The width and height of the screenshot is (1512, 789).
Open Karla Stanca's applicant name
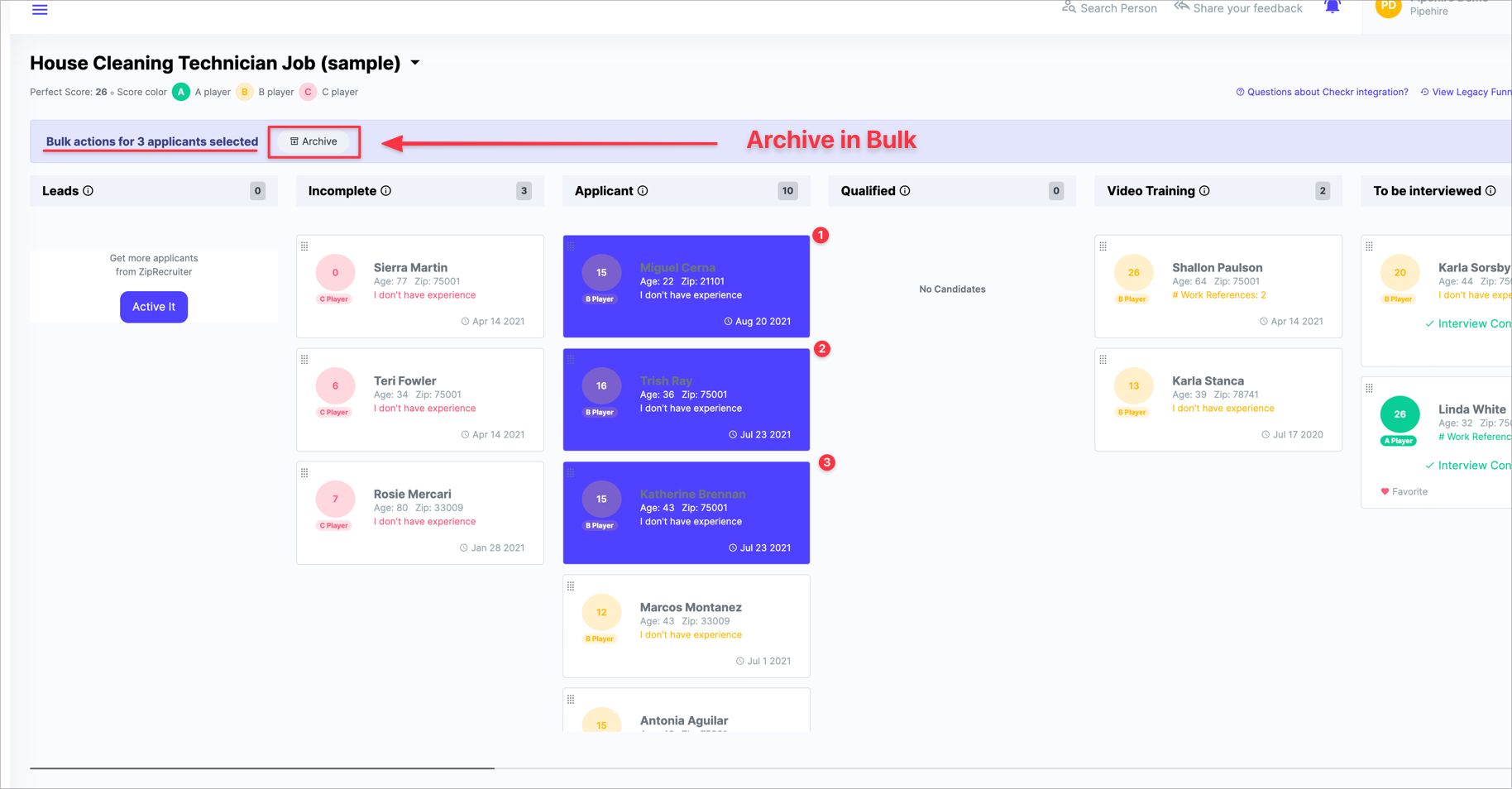(1208, 380)
